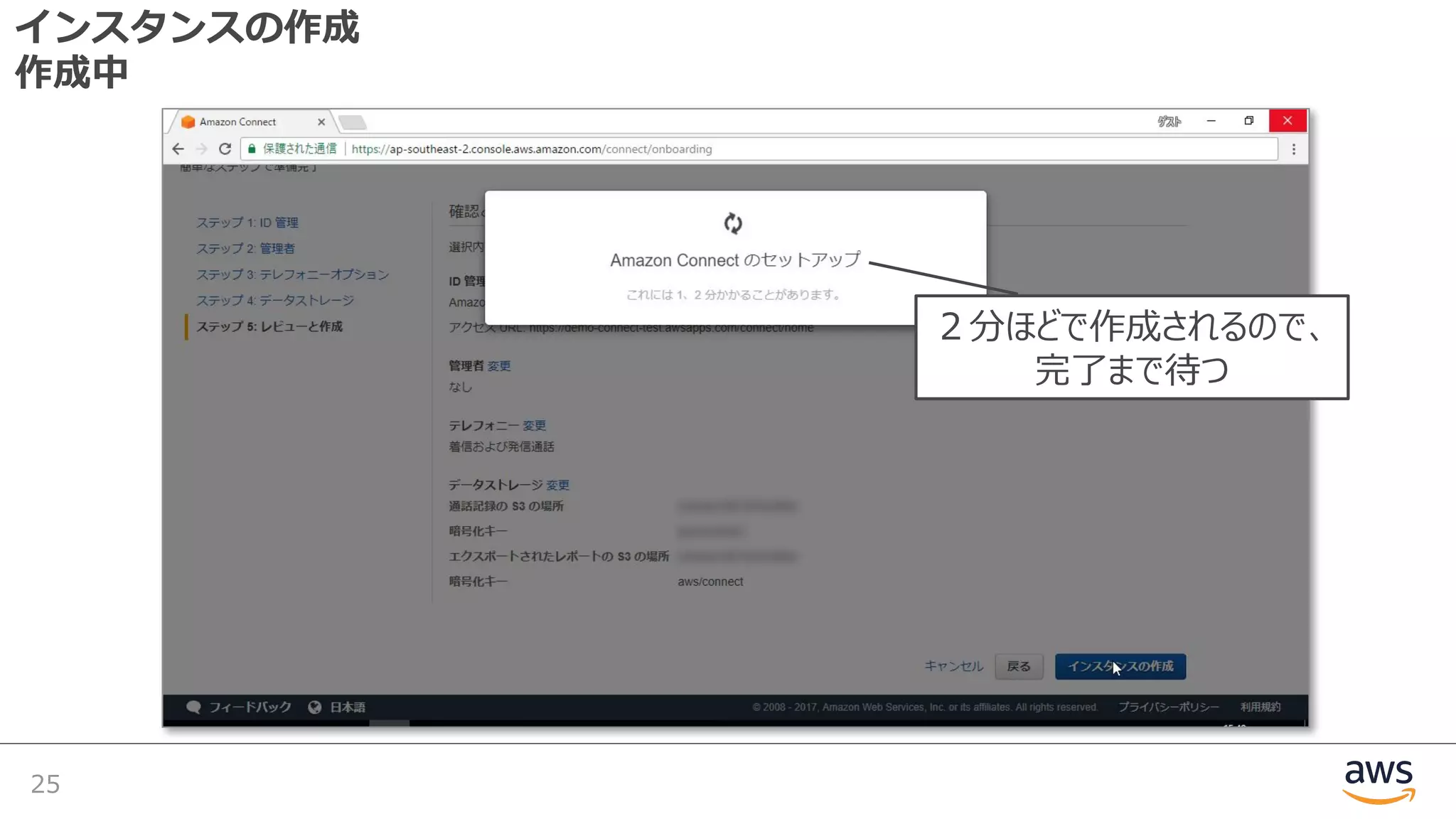Click the Amazon Connect のセットアップ heading

click(x=735, y=259)
